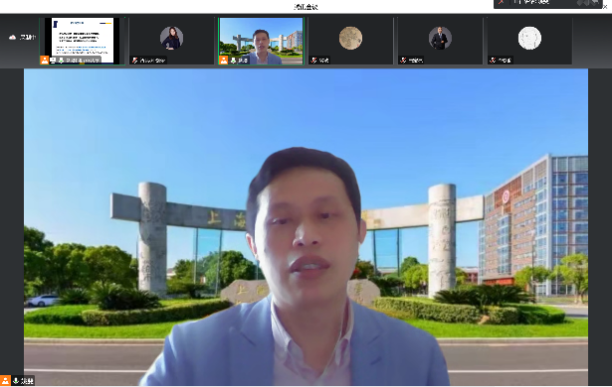Click green microphone icon on slide thumbnail
The height and width of the screenshot is (387, 612).
61,60
